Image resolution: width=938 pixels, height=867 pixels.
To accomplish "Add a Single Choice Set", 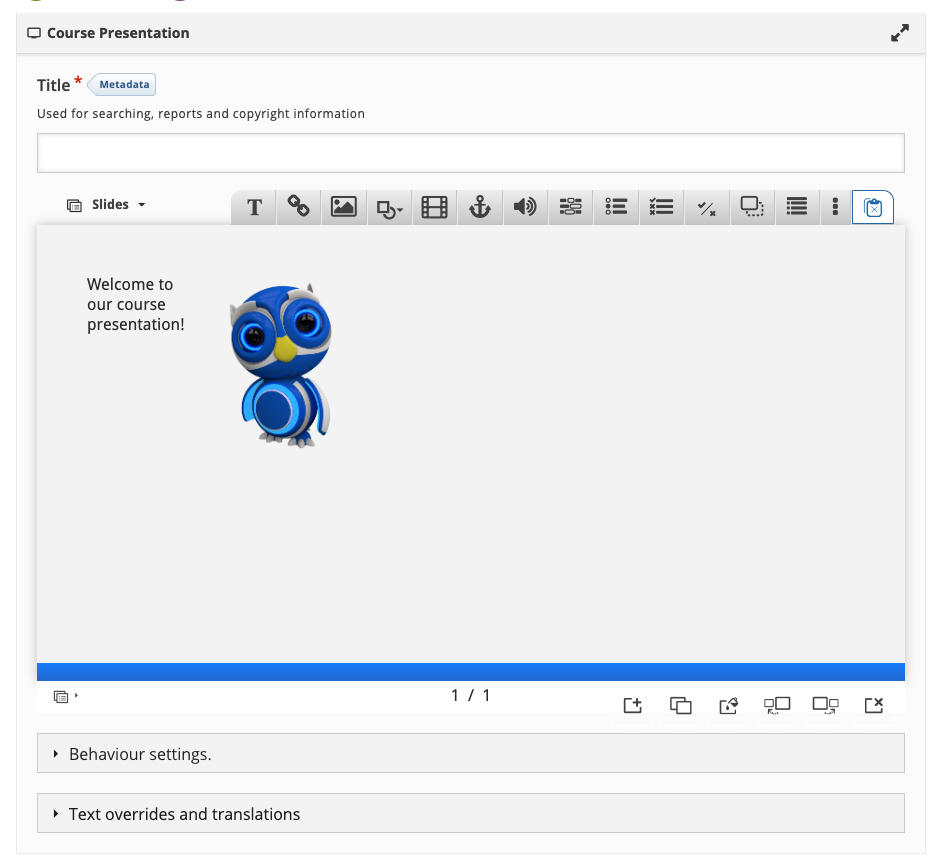I will coord(616,207).
